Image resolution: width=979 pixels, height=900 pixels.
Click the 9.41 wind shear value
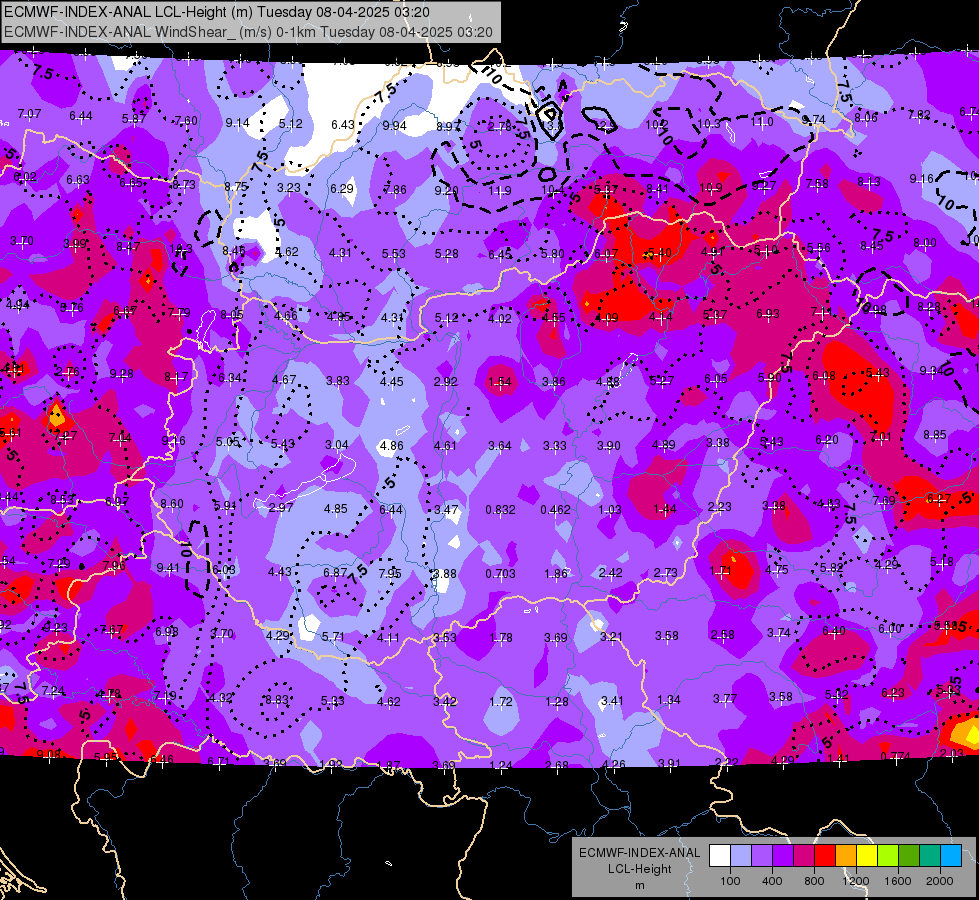tap(168, 568)
